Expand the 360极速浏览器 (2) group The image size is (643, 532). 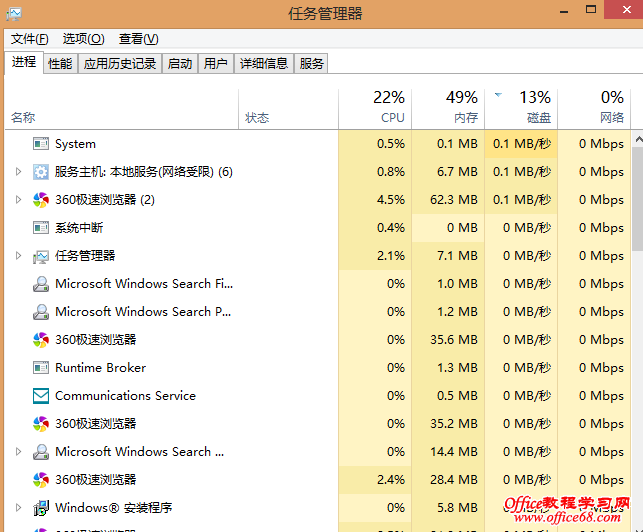pos(18,200)
